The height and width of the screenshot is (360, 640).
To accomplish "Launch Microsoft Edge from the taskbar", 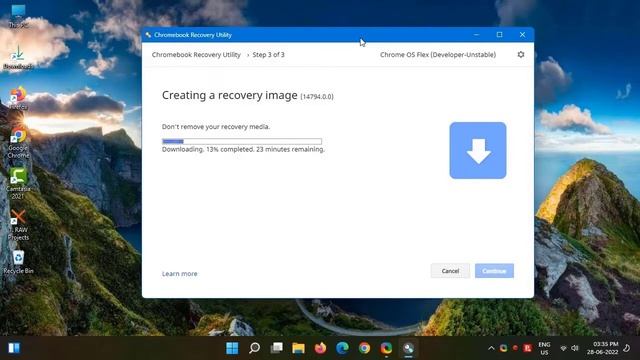I will (x=342, y=348).
